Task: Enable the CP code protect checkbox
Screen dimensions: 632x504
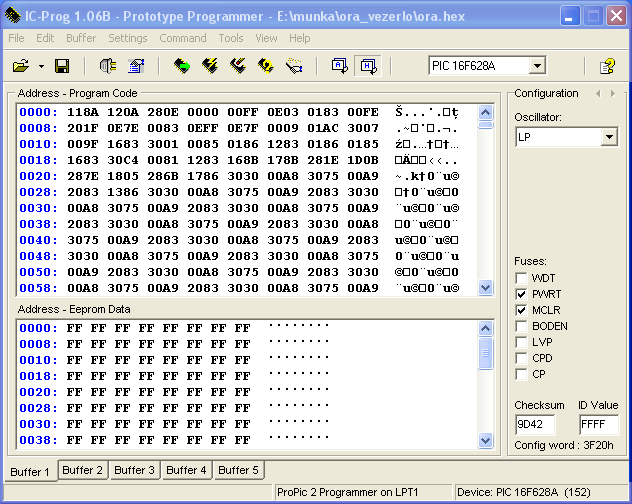Action: (521, 374)
